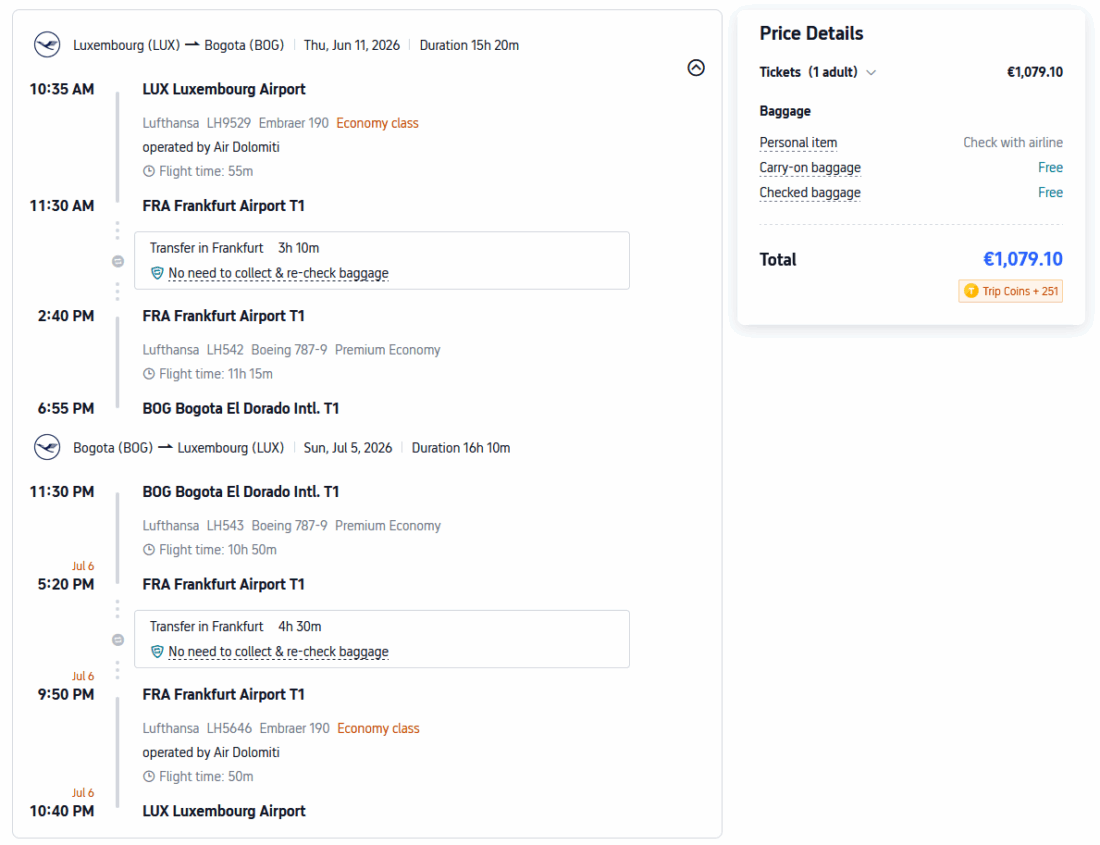This screenshot has height=845, width=1100.
Task: Click the clock icon beside Flight time: 50m
Action: coord(149,777)
